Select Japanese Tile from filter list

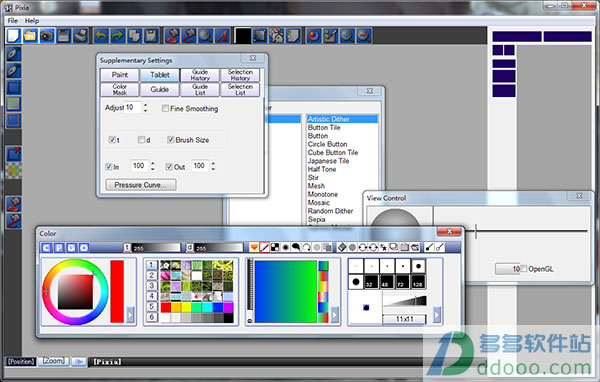(328, 161)
